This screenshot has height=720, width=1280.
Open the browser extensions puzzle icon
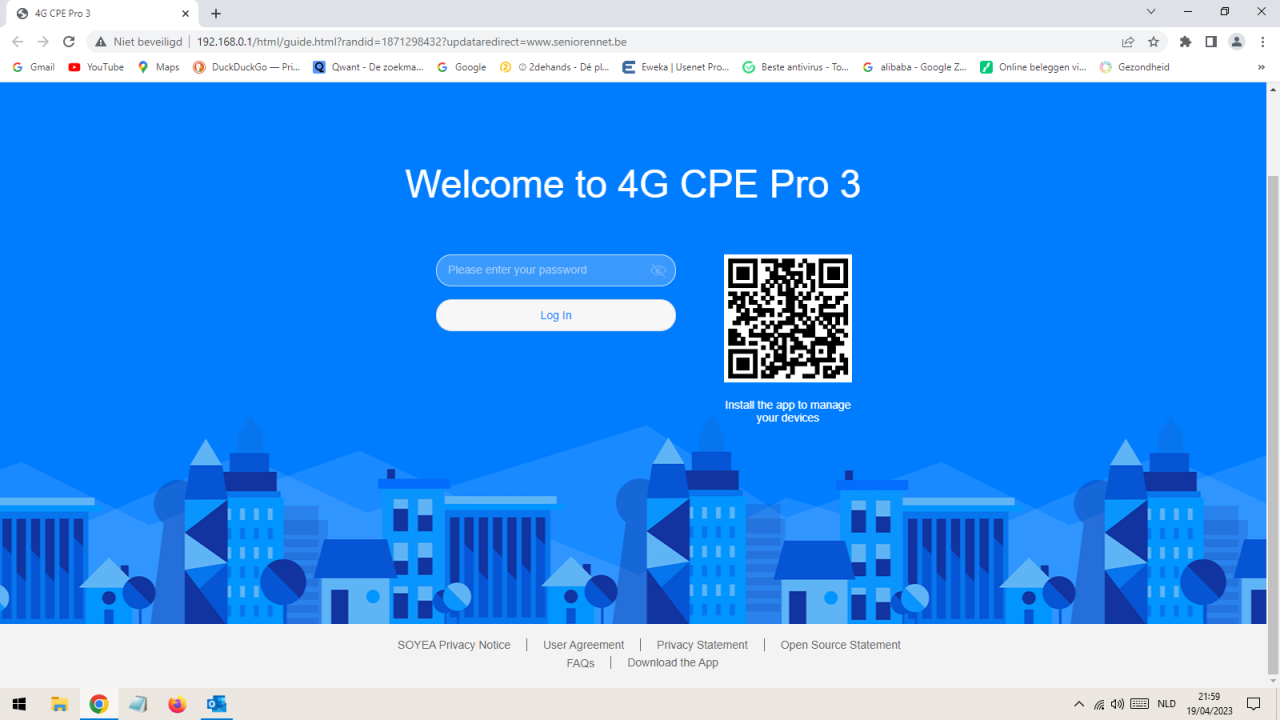tap(1186, 42)
